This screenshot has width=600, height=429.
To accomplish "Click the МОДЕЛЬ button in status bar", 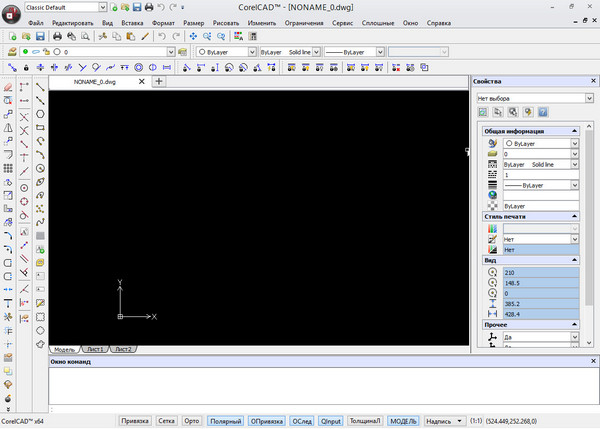I will pyautogui.click(x=404, y=421).
